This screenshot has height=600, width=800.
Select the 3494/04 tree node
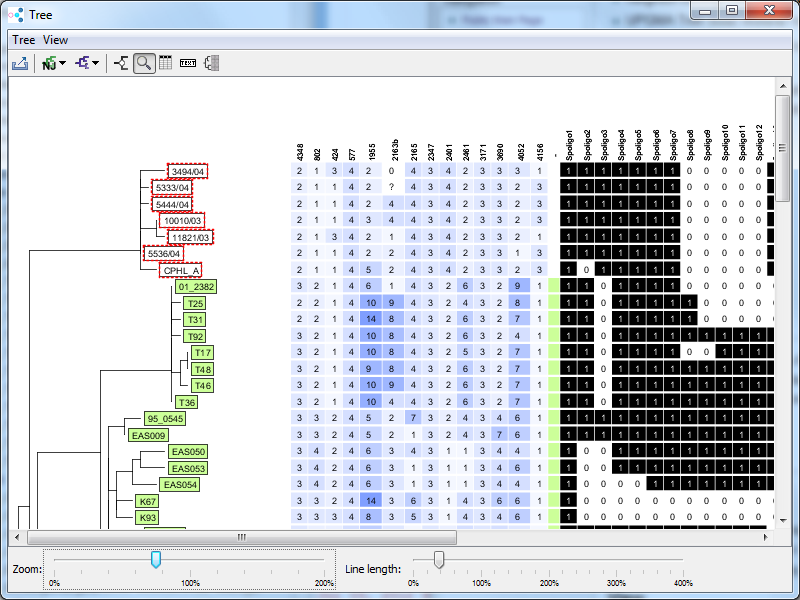[x=187, y=172]
